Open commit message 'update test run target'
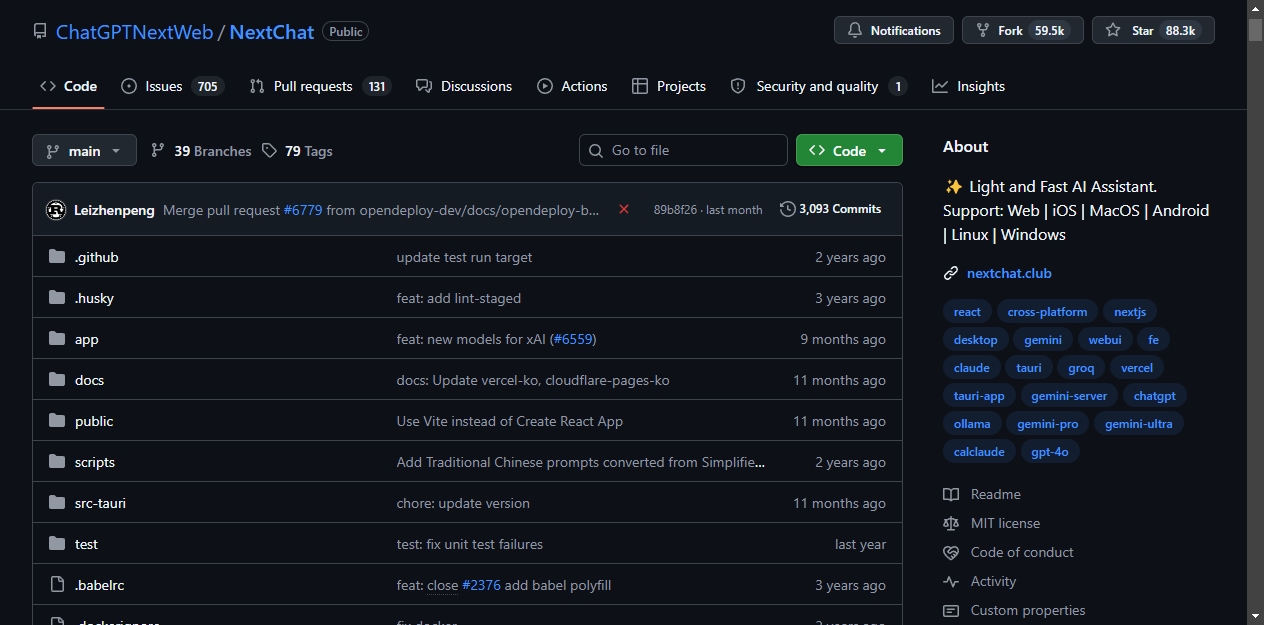 click(464, 257)
